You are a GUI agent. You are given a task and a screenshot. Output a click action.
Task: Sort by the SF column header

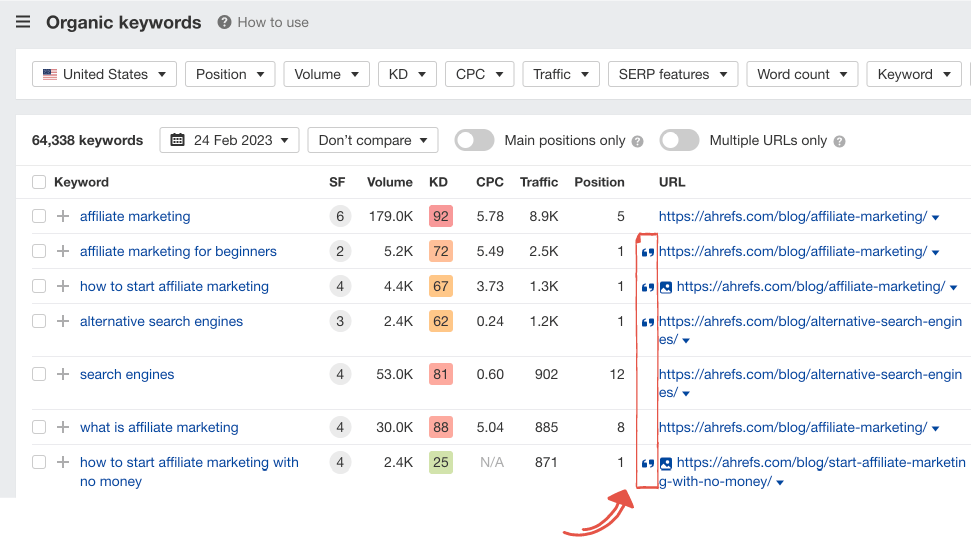[x=337, y=182]
